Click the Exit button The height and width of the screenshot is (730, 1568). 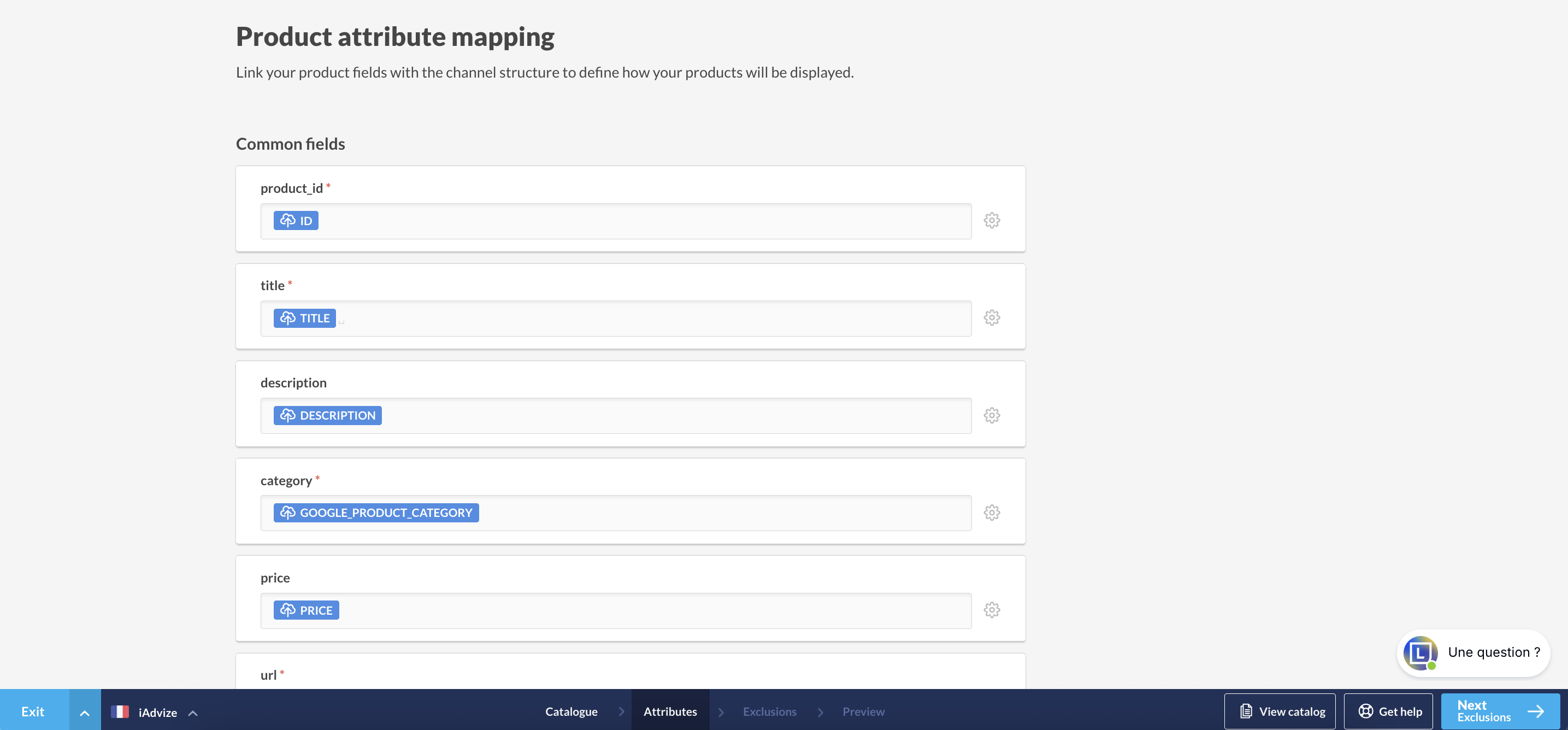pos(34,711)
